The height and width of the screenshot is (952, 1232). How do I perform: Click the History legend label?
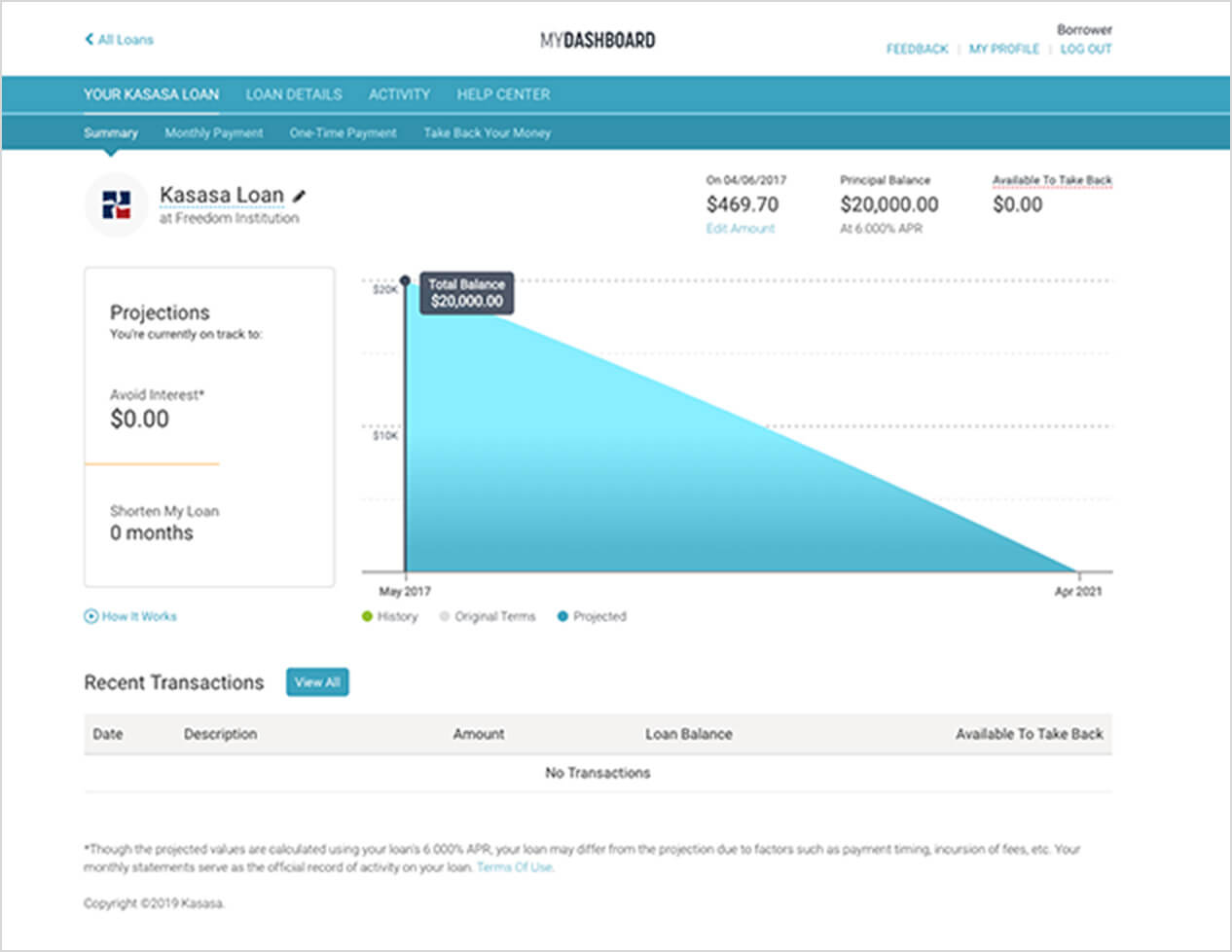397,616
